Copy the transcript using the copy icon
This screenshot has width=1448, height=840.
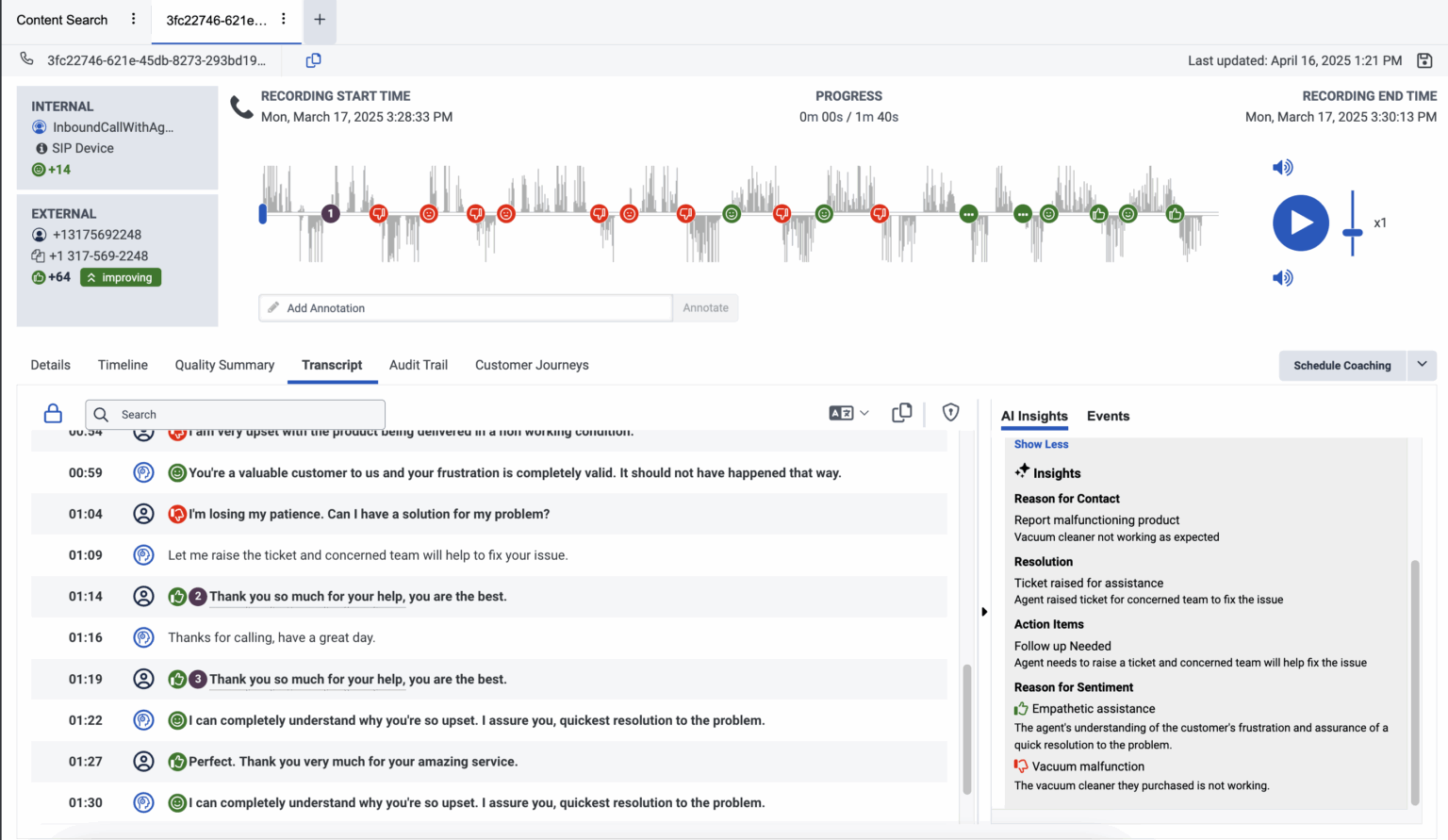pyautogui.click(x=901, y=412)
